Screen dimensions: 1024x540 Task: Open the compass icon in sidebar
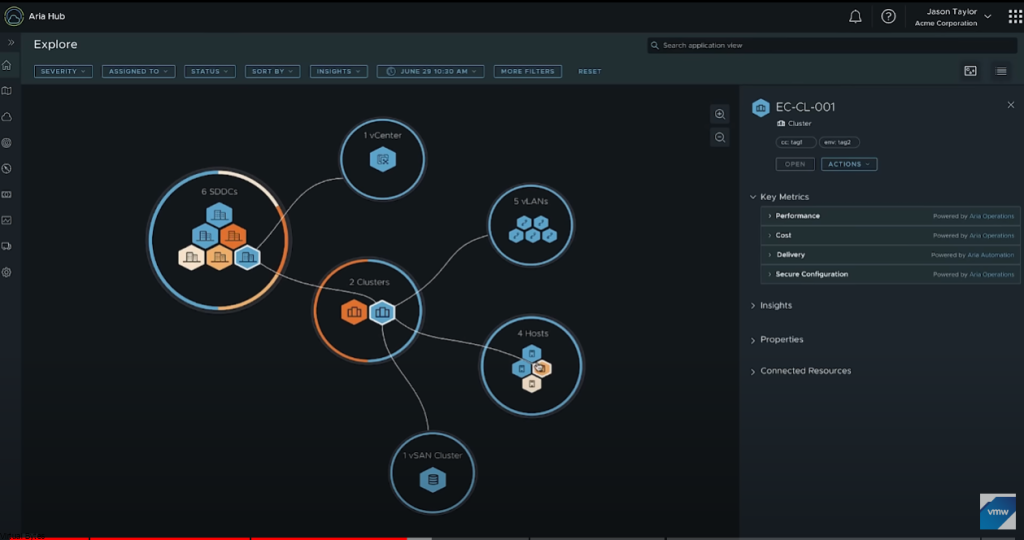pos(7,168)
